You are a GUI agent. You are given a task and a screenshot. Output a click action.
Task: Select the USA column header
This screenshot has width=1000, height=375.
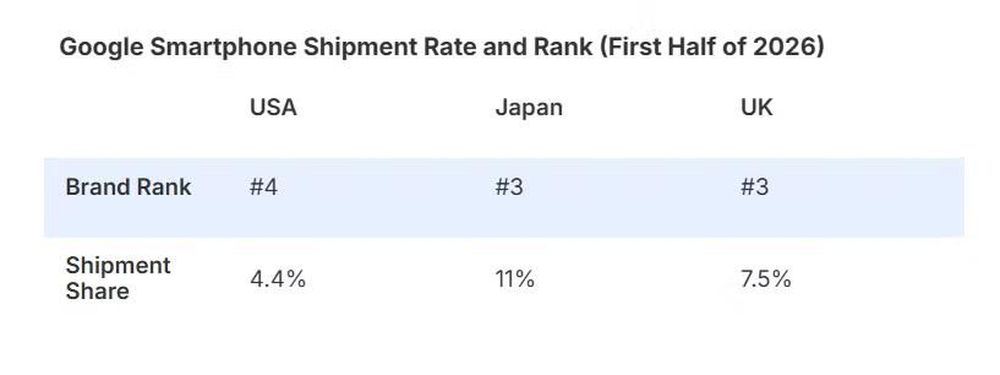[x=273, y=107]
